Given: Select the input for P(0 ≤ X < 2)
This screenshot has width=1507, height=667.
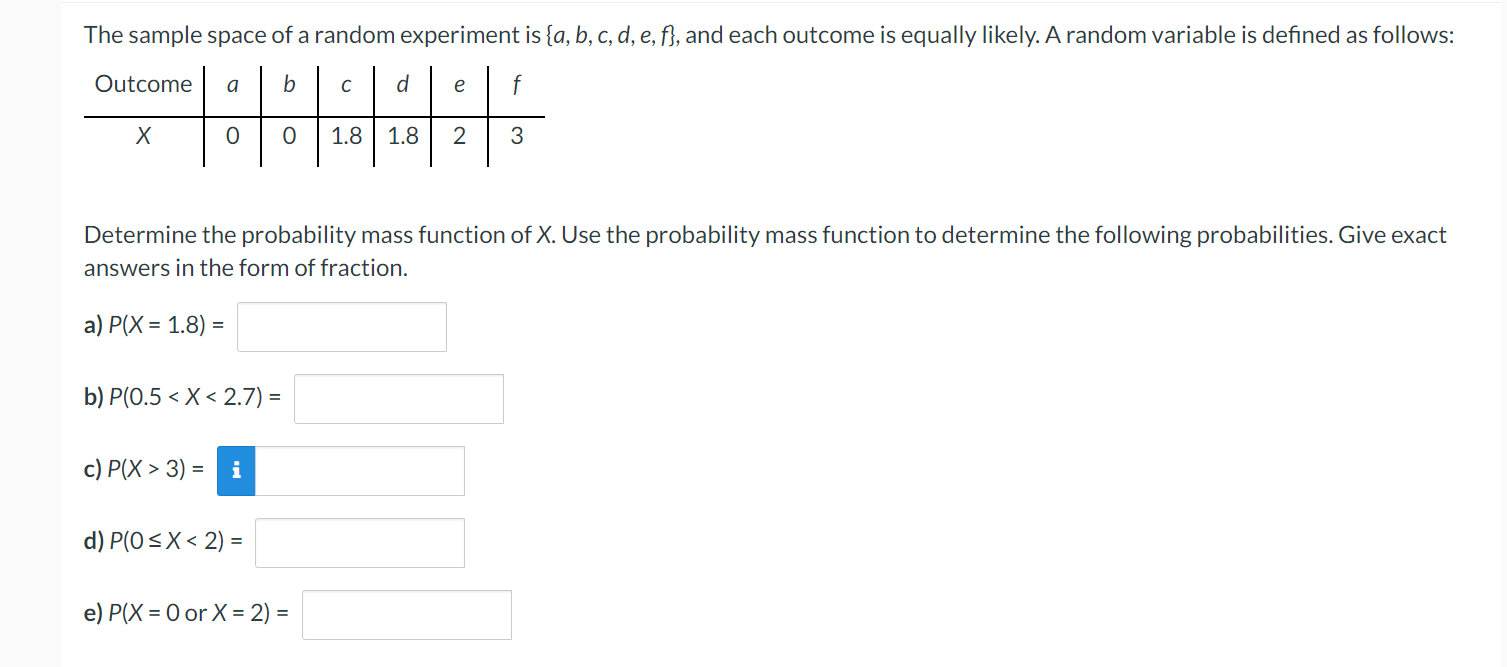Looking at the screenshot, I should pos(359,542).
